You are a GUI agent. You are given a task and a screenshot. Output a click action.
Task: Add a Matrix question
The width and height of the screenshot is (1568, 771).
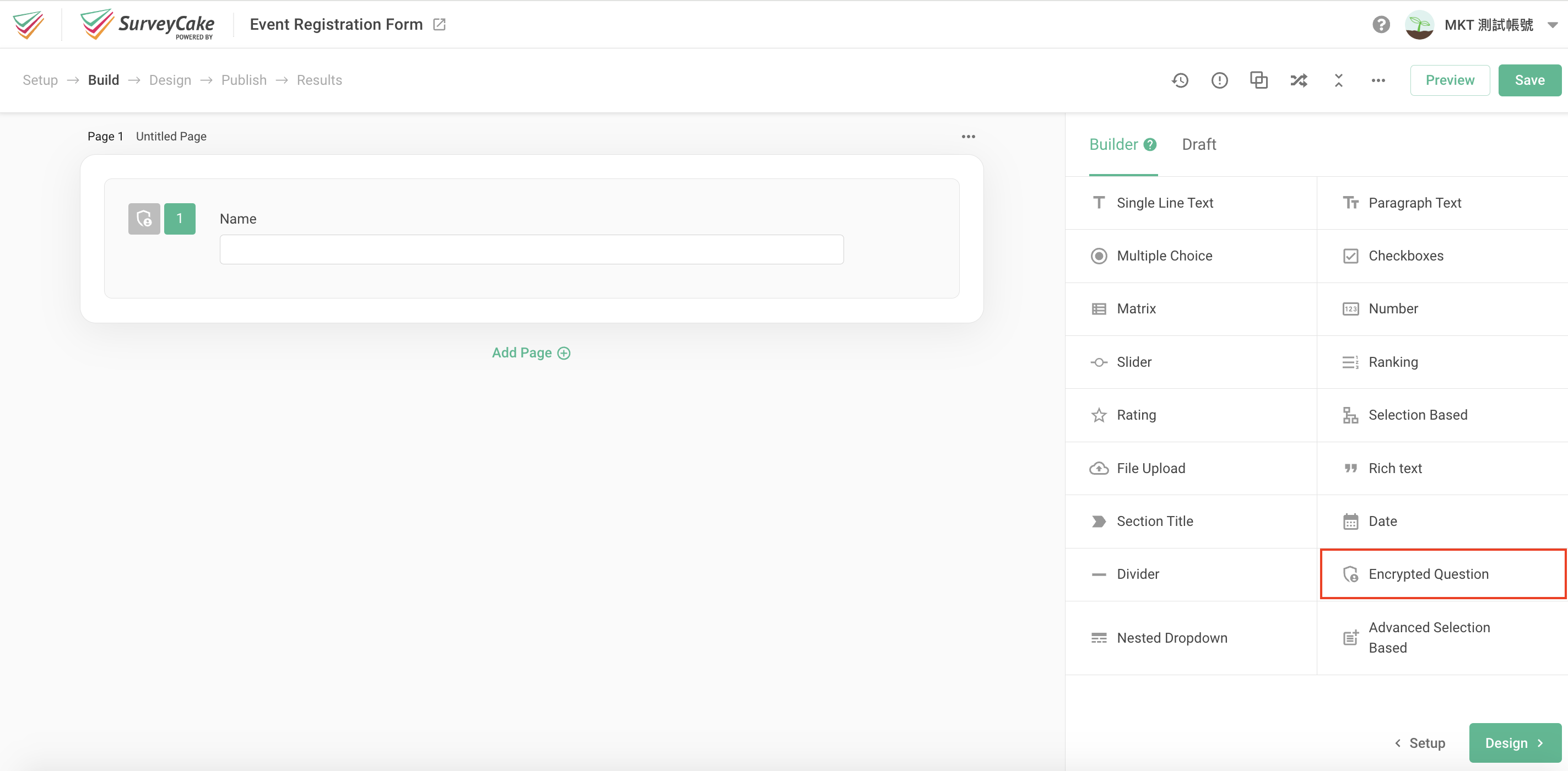pyautogui.click(x=1136, y=308)
